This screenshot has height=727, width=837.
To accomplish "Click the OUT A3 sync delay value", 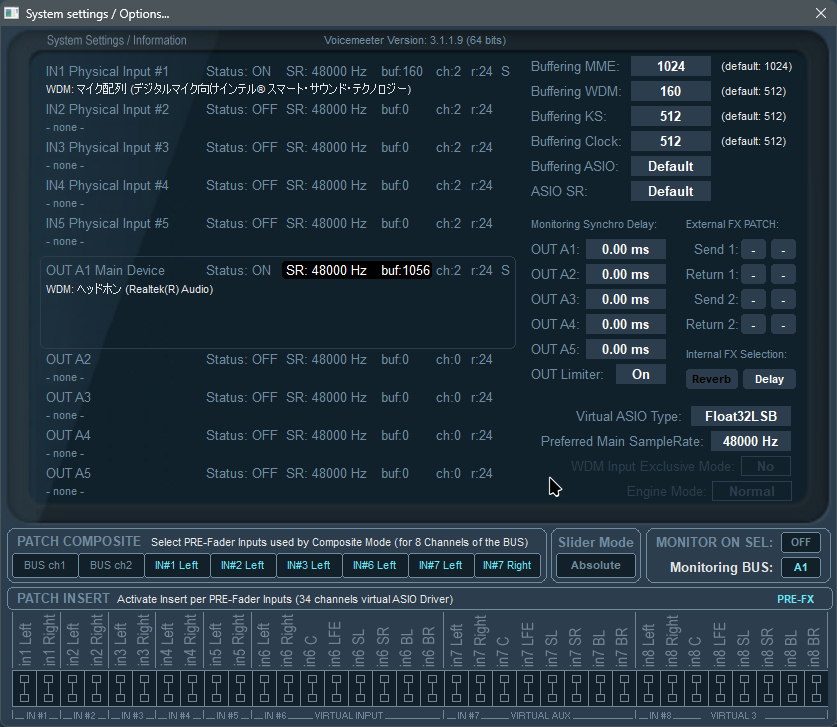I will (x=625, y=299).
